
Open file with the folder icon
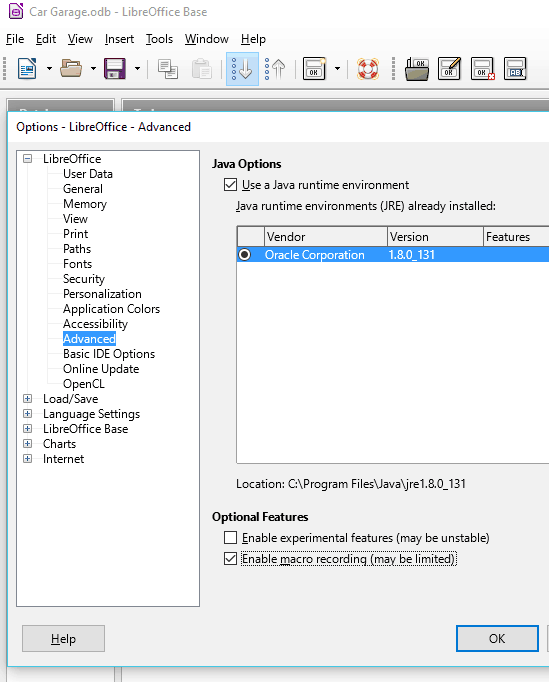71,69
